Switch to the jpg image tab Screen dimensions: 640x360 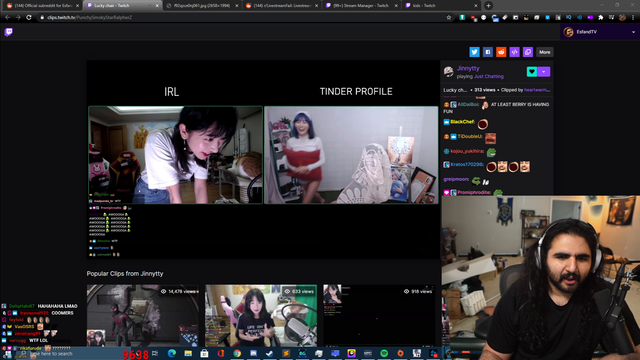(202, 6)
